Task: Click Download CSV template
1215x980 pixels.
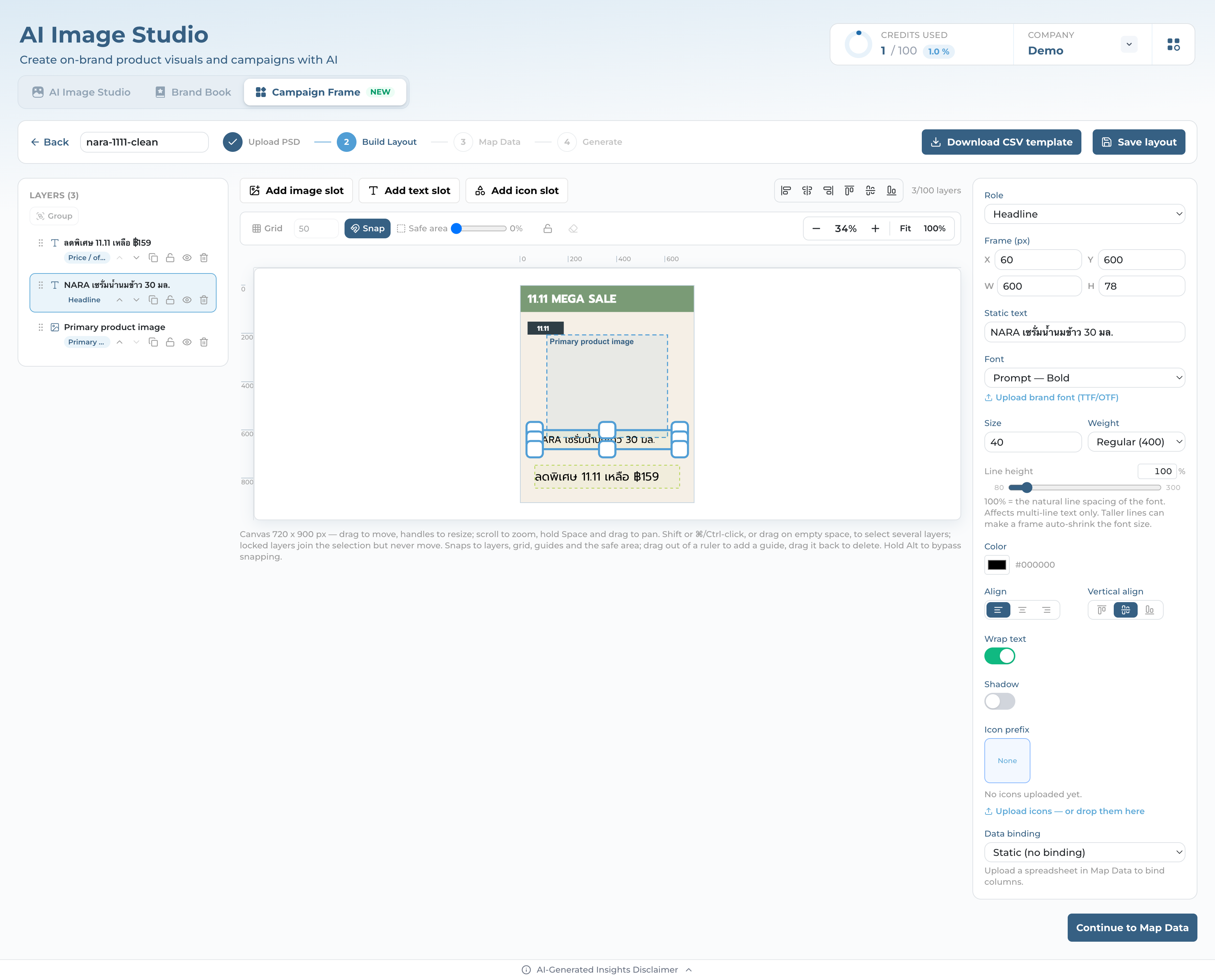Action: click(x=1001, y=142)
